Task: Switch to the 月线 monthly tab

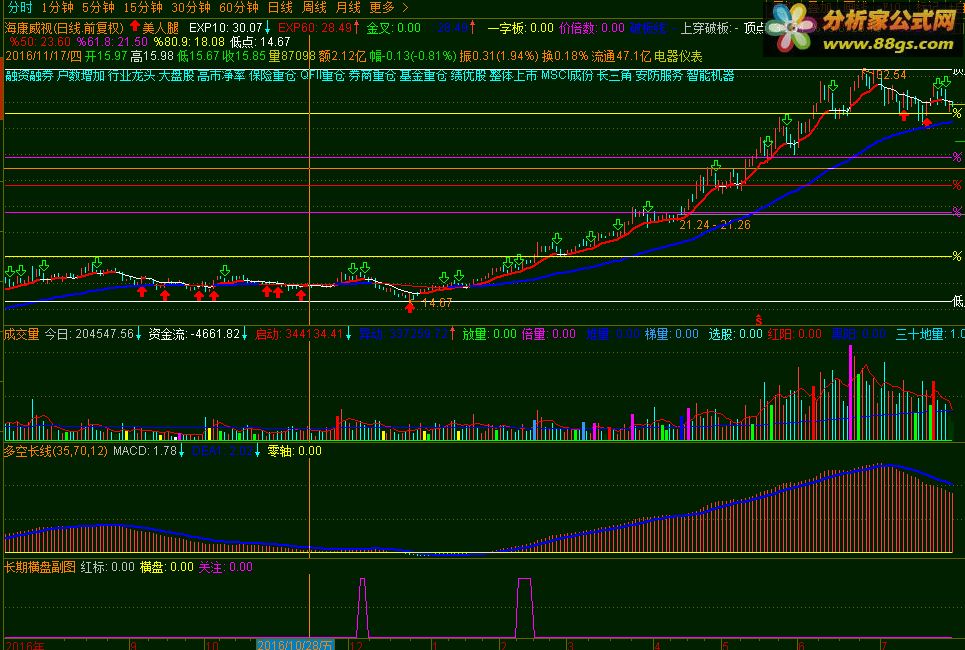Action: click(348, 7)
